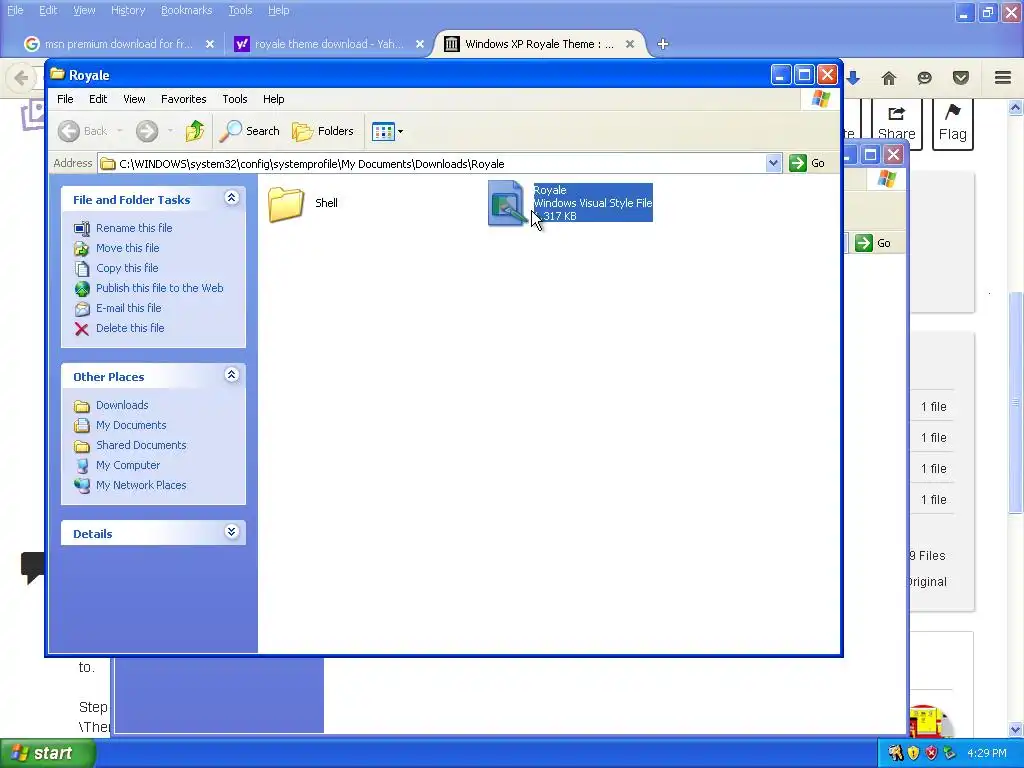Click Delete this file
The width and height of the screenshot is (1024, 768).
(x=130, y=328)
